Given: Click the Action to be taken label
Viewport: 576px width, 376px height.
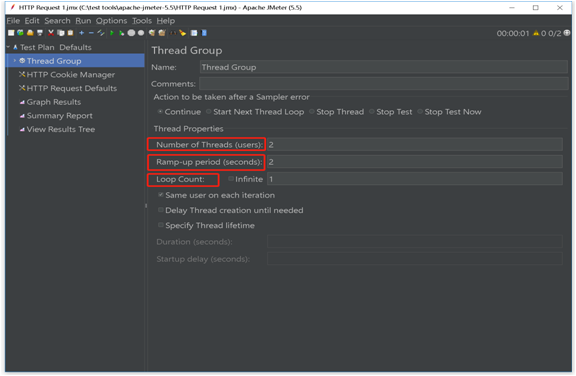Looking at the screenshot, I should point(231,97).
